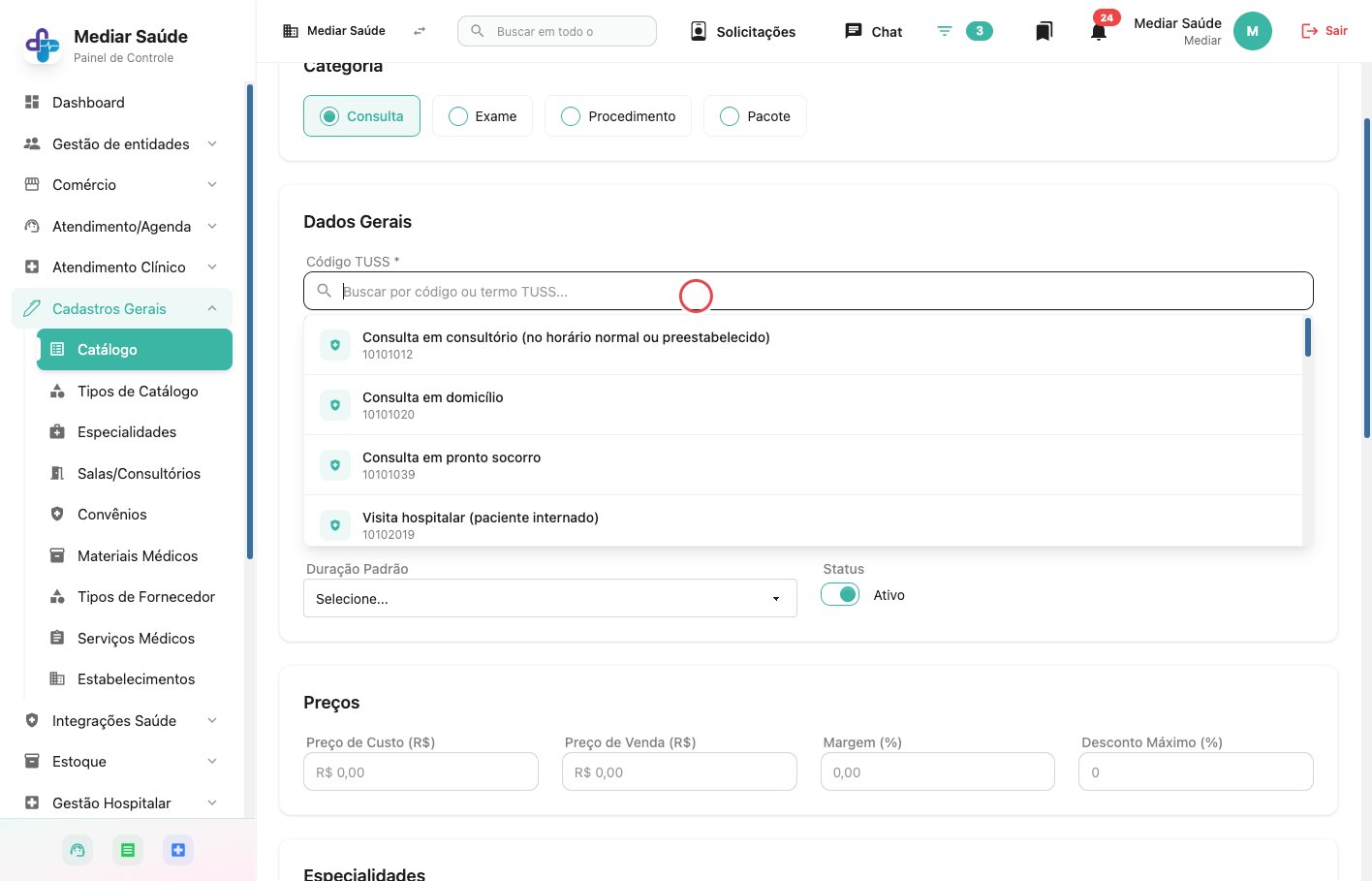
Task: Select the Exame category radio button
Action: pos(483,116)
